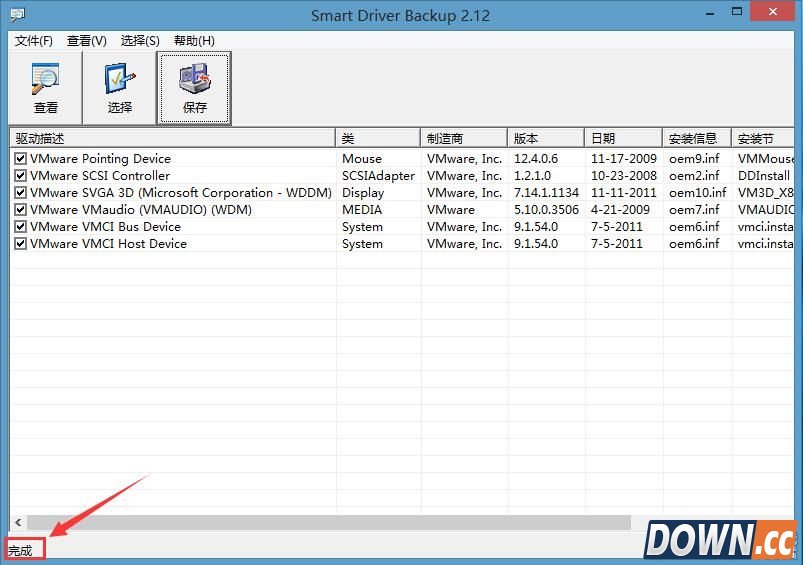Sort list by 版本 column header

[x=545, y=138]
